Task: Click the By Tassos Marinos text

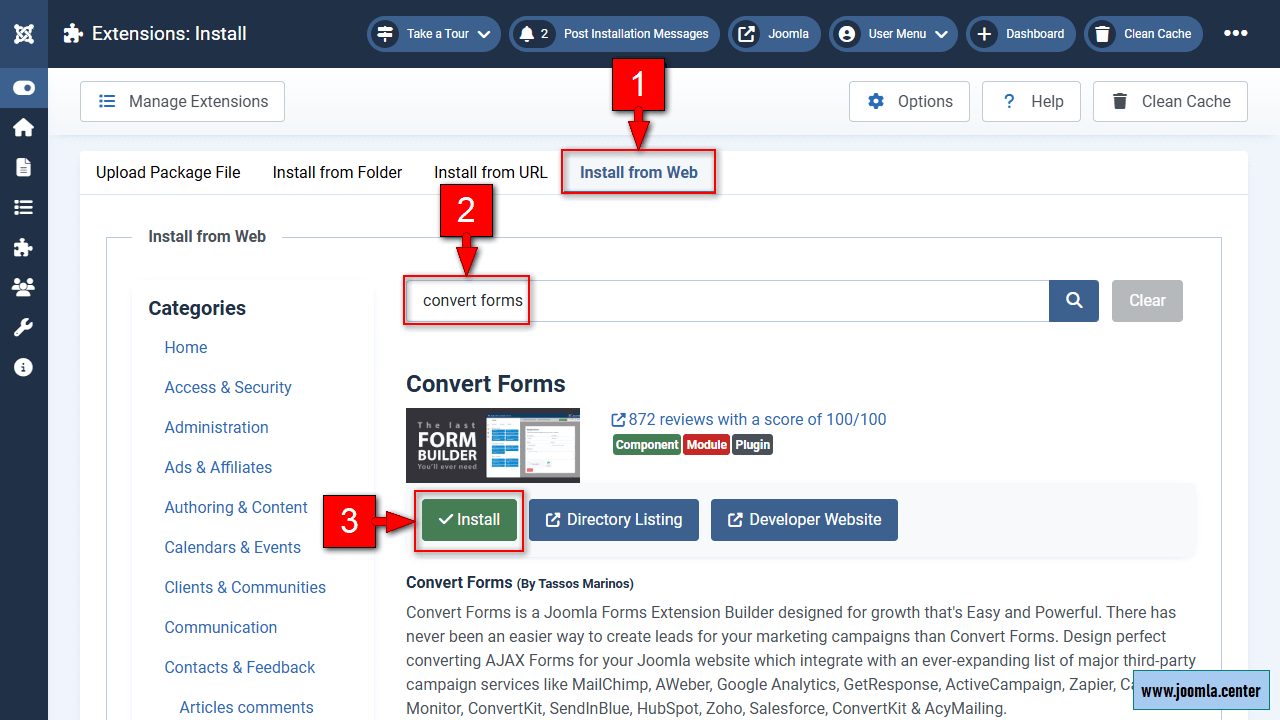Action: coord(576,583)
